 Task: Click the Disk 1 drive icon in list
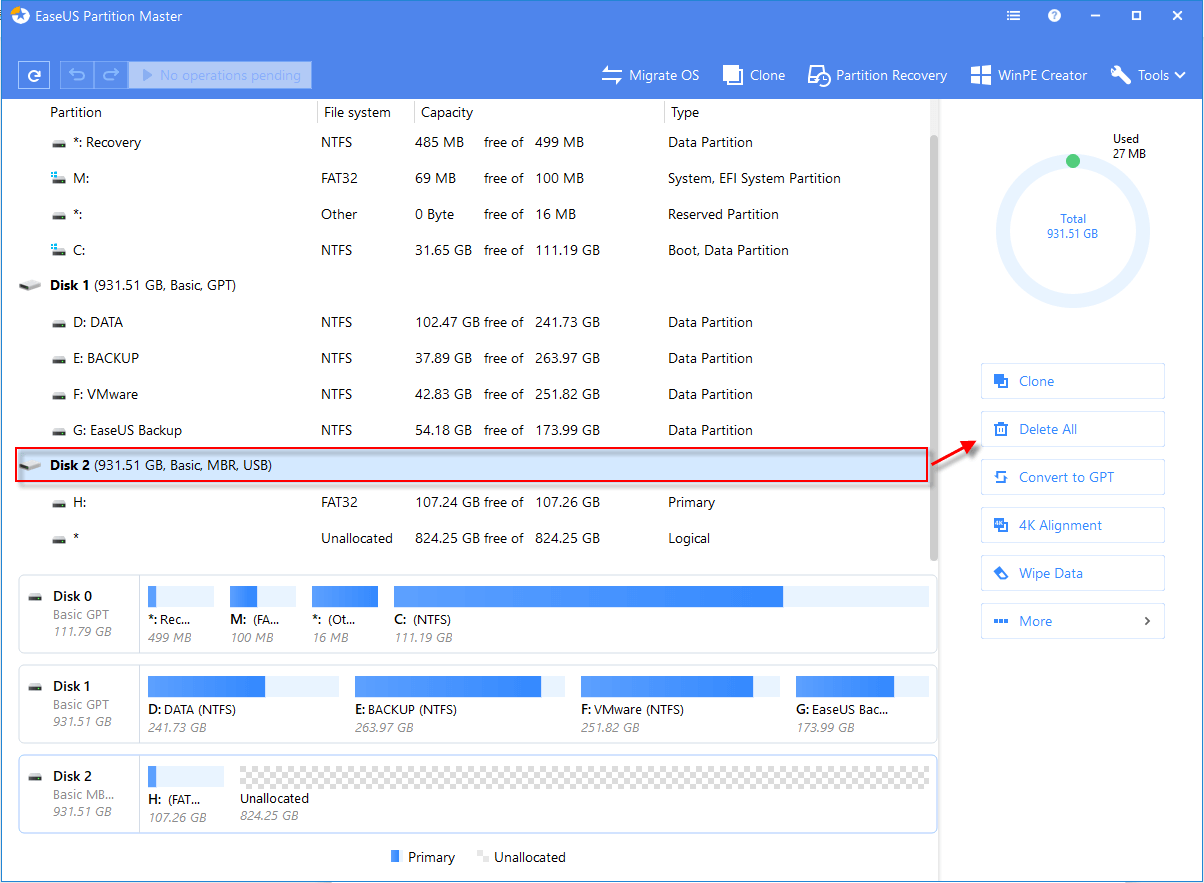point(31,286)
